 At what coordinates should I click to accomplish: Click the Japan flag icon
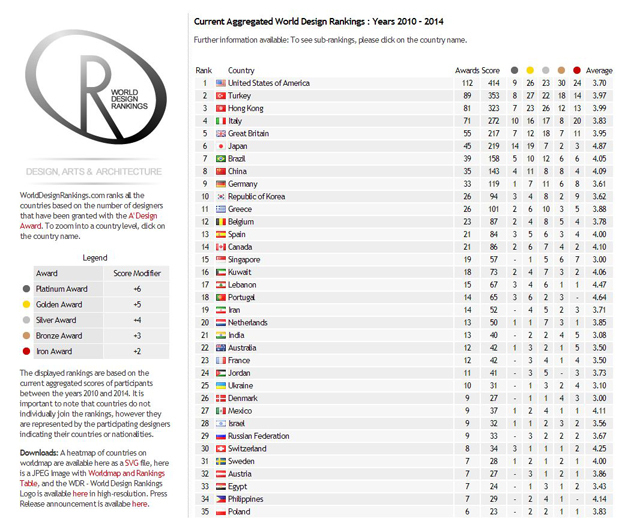(221, 146)
